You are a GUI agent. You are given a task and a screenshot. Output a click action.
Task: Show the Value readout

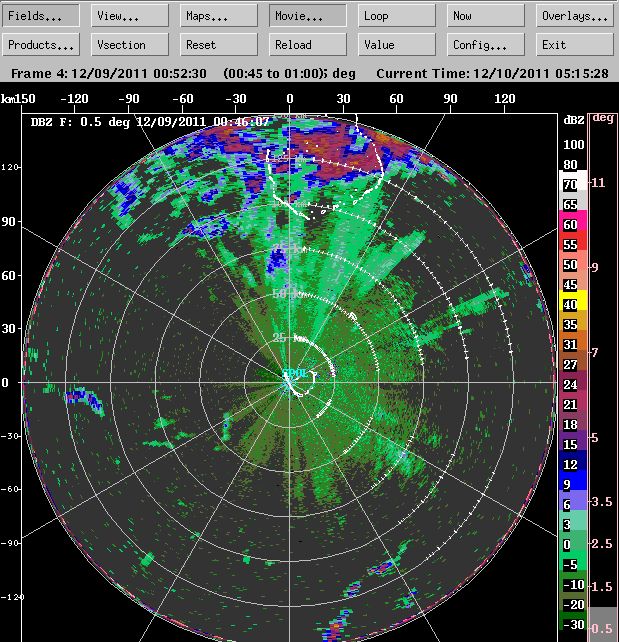397,44
